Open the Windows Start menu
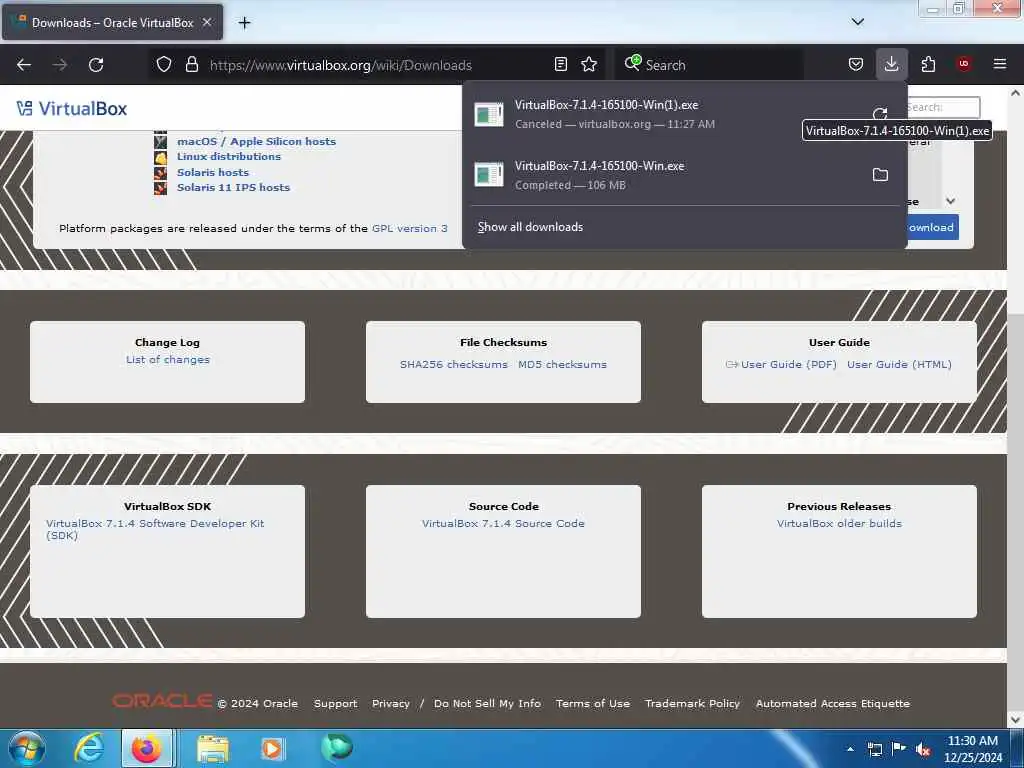The width and height of the screenshot is (1024, 768). point(27,748)
